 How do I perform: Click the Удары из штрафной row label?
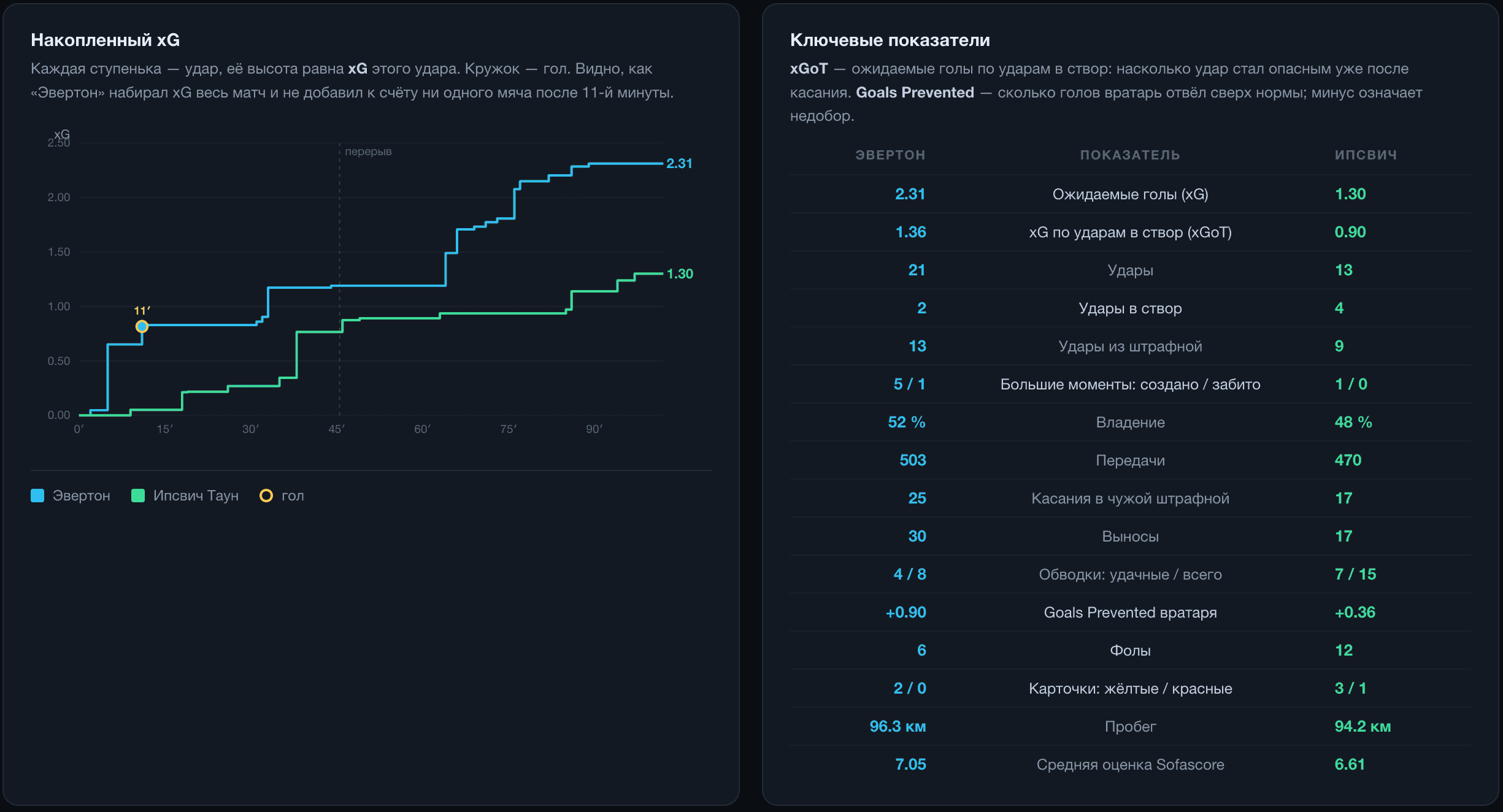[1130, 347]
